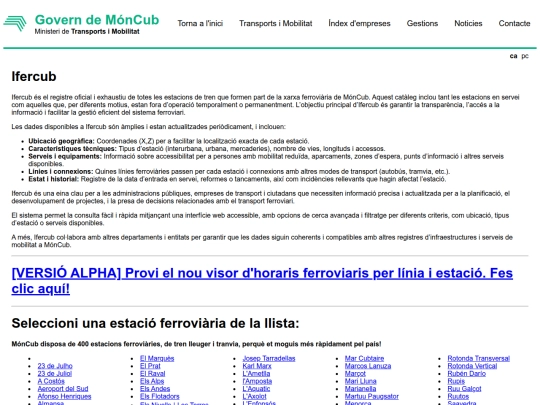Click the 'Serveis i equipaments:' bullet label

(x=65, y=156)
